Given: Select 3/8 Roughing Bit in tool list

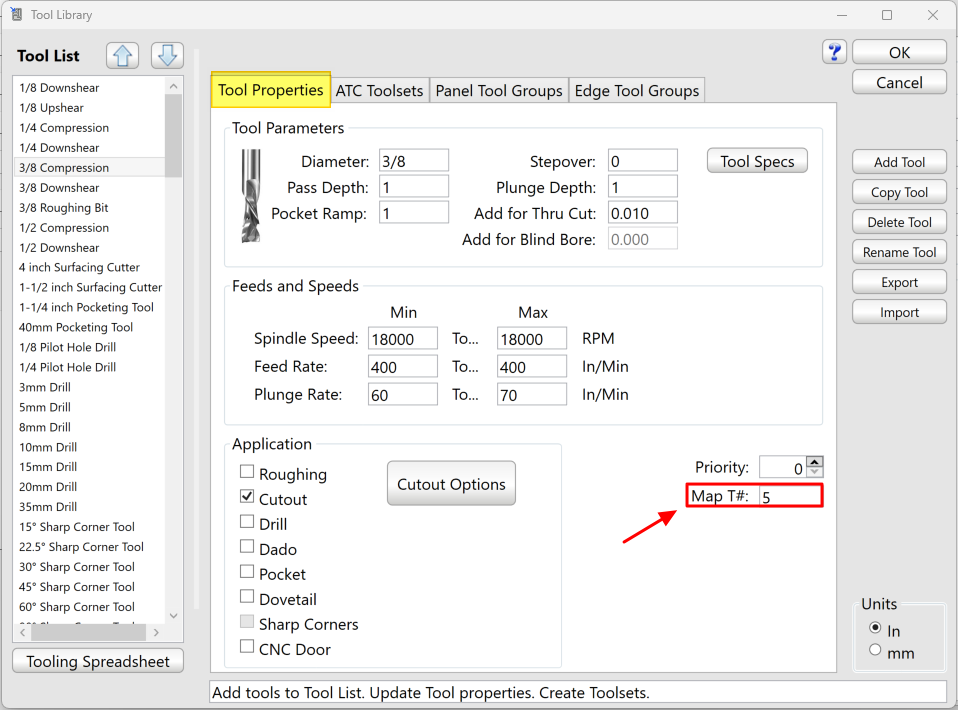Looking at the screenshot, I should [x=64, y=208].
